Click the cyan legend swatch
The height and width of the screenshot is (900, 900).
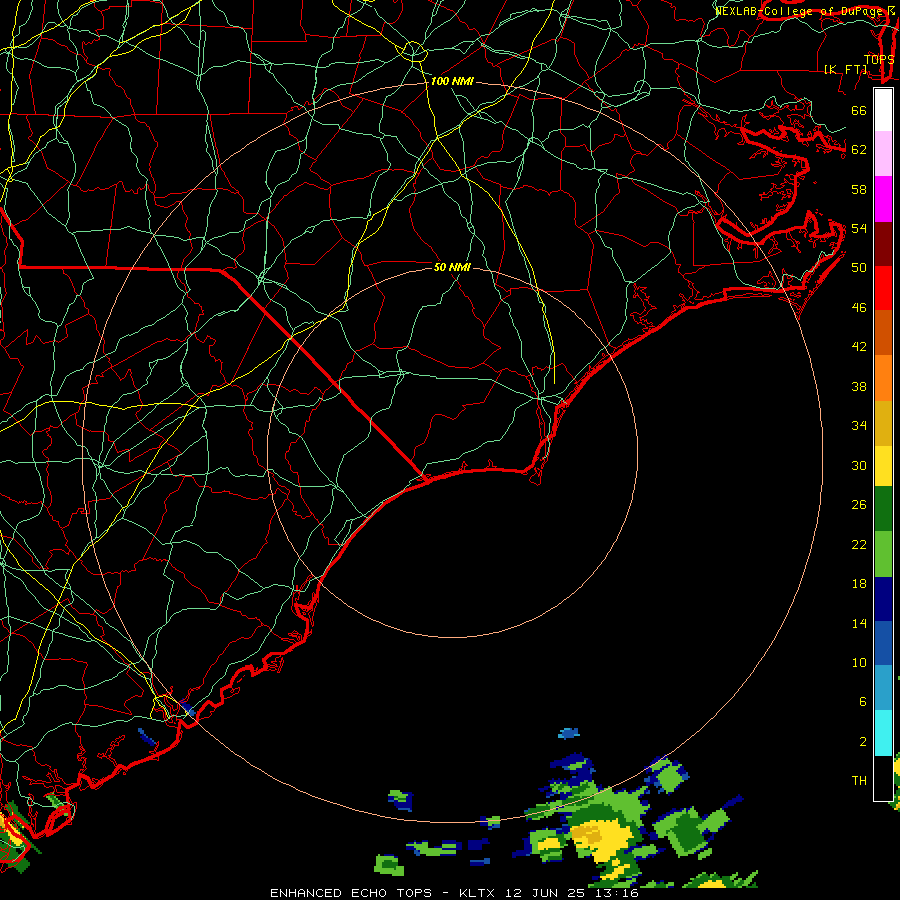883,733
